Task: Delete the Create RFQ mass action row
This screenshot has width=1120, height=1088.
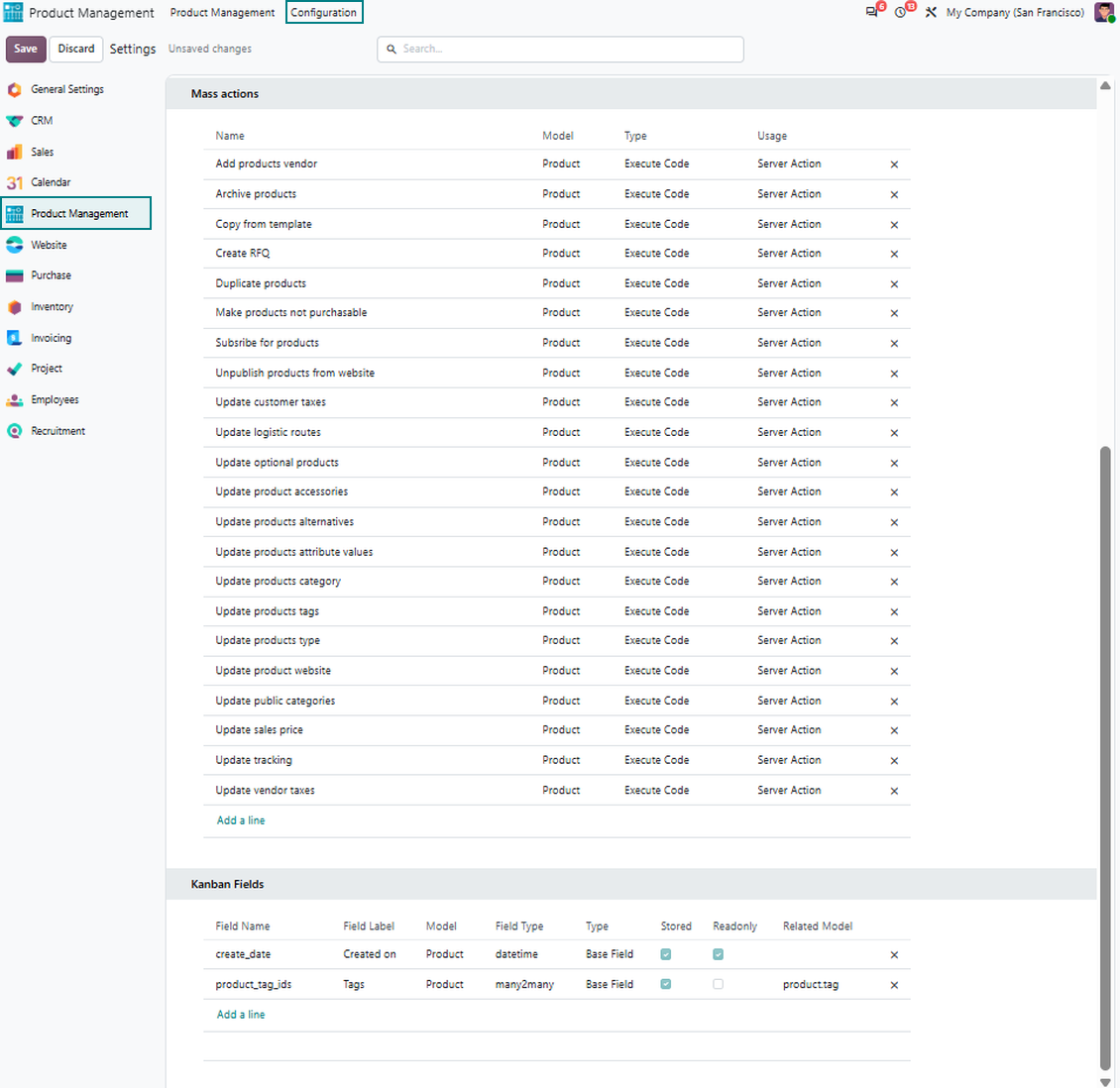Action: (894, 254)
